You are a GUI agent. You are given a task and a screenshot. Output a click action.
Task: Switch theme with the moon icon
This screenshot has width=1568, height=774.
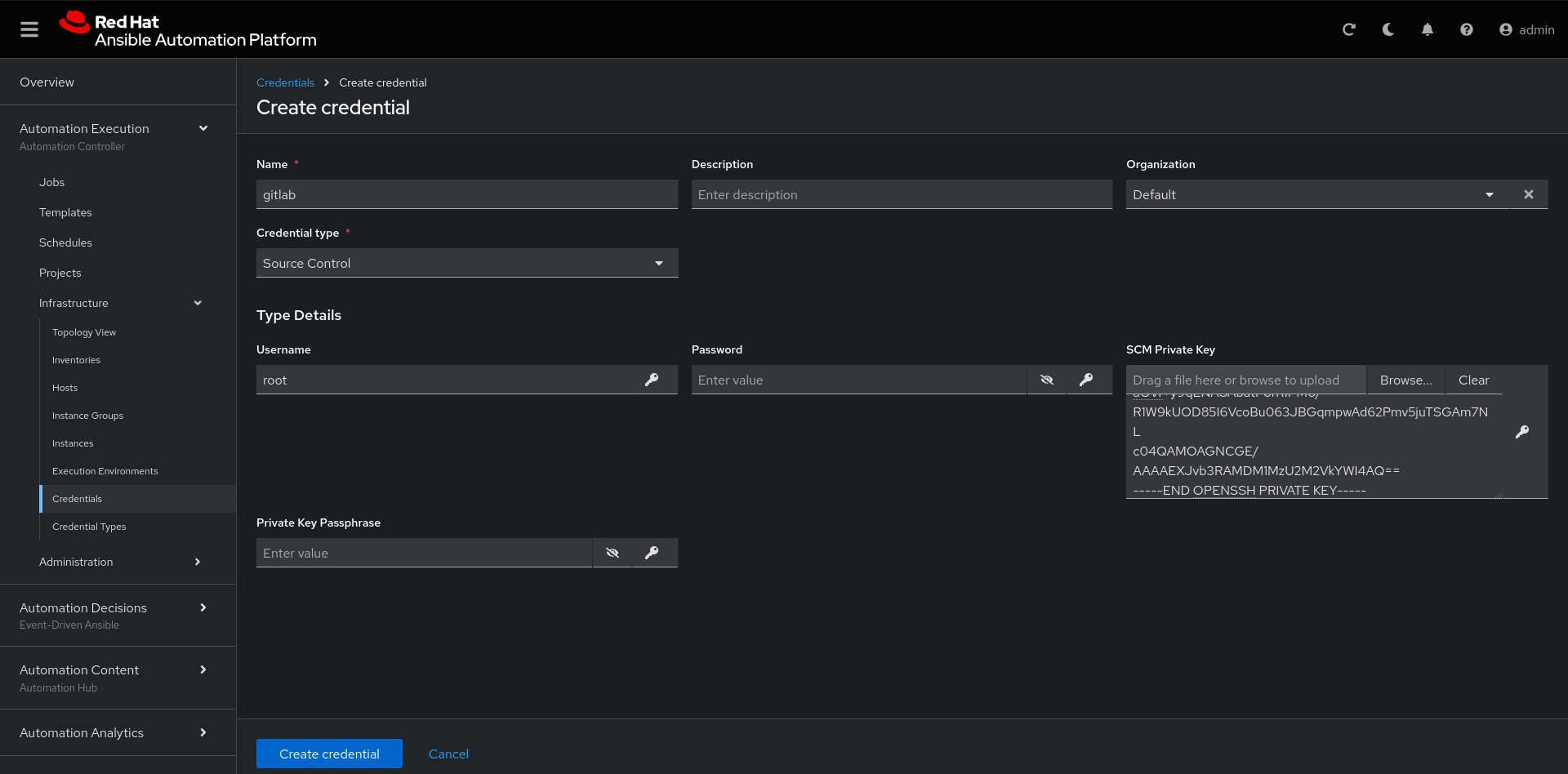(1388, 29)
